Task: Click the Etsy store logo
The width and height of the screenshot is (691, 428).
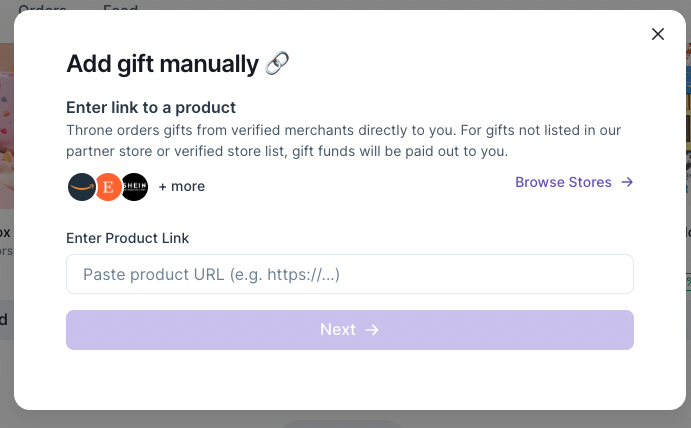Action: [108, 186]
